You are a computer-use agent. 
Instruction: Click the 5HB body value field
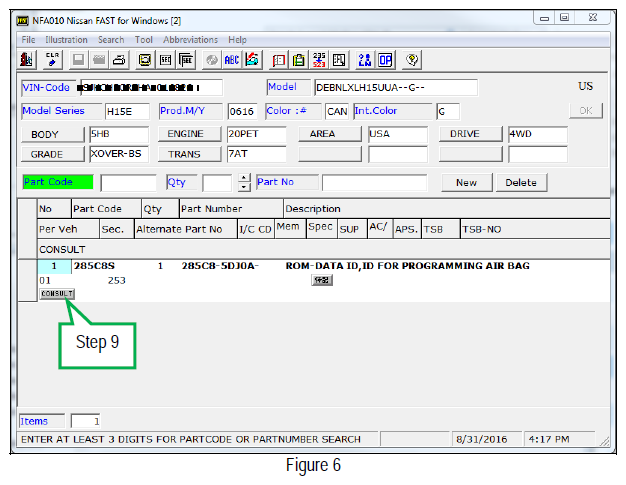point(119,134)
